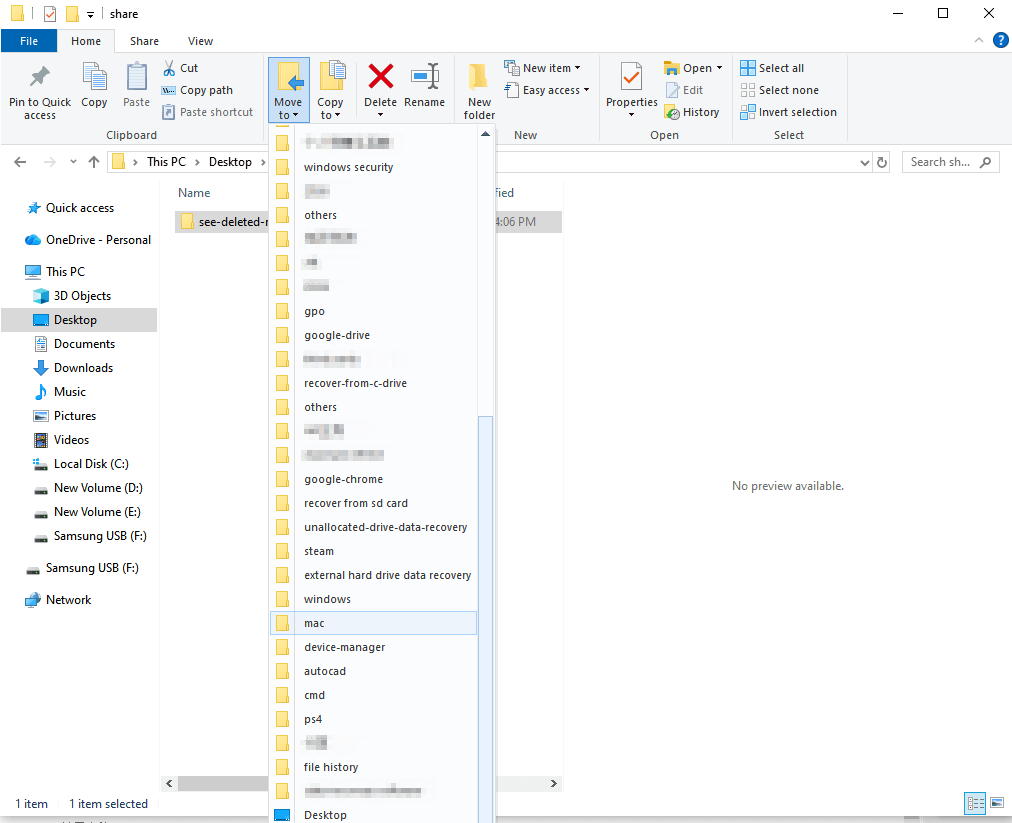Click Select all in Select group
Image resolution: width=1012 pixels, height=823 pixels.
tap(772, 68)
